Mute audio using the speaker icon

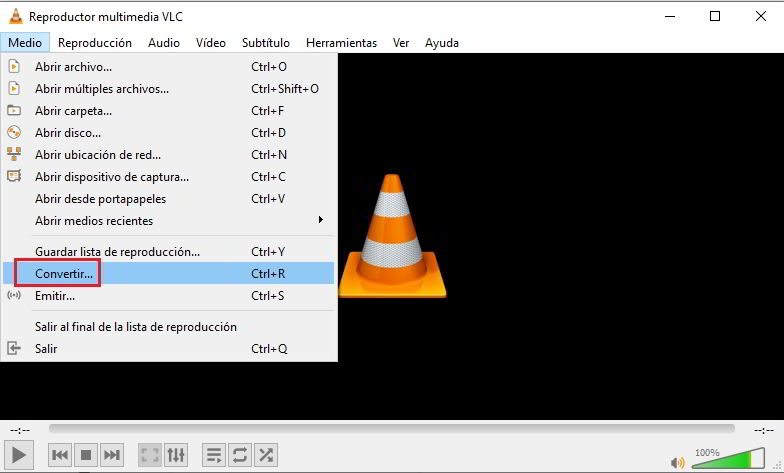coord(678,461)
